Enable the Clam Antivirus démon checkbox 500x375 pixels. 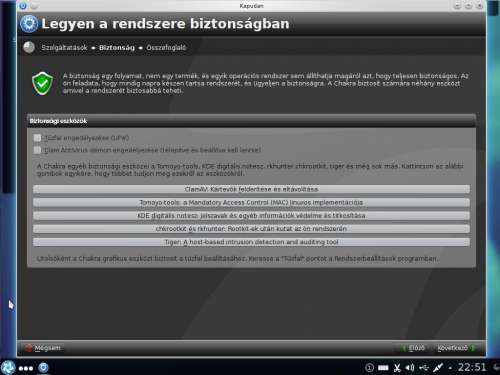(x=37, y=150)
